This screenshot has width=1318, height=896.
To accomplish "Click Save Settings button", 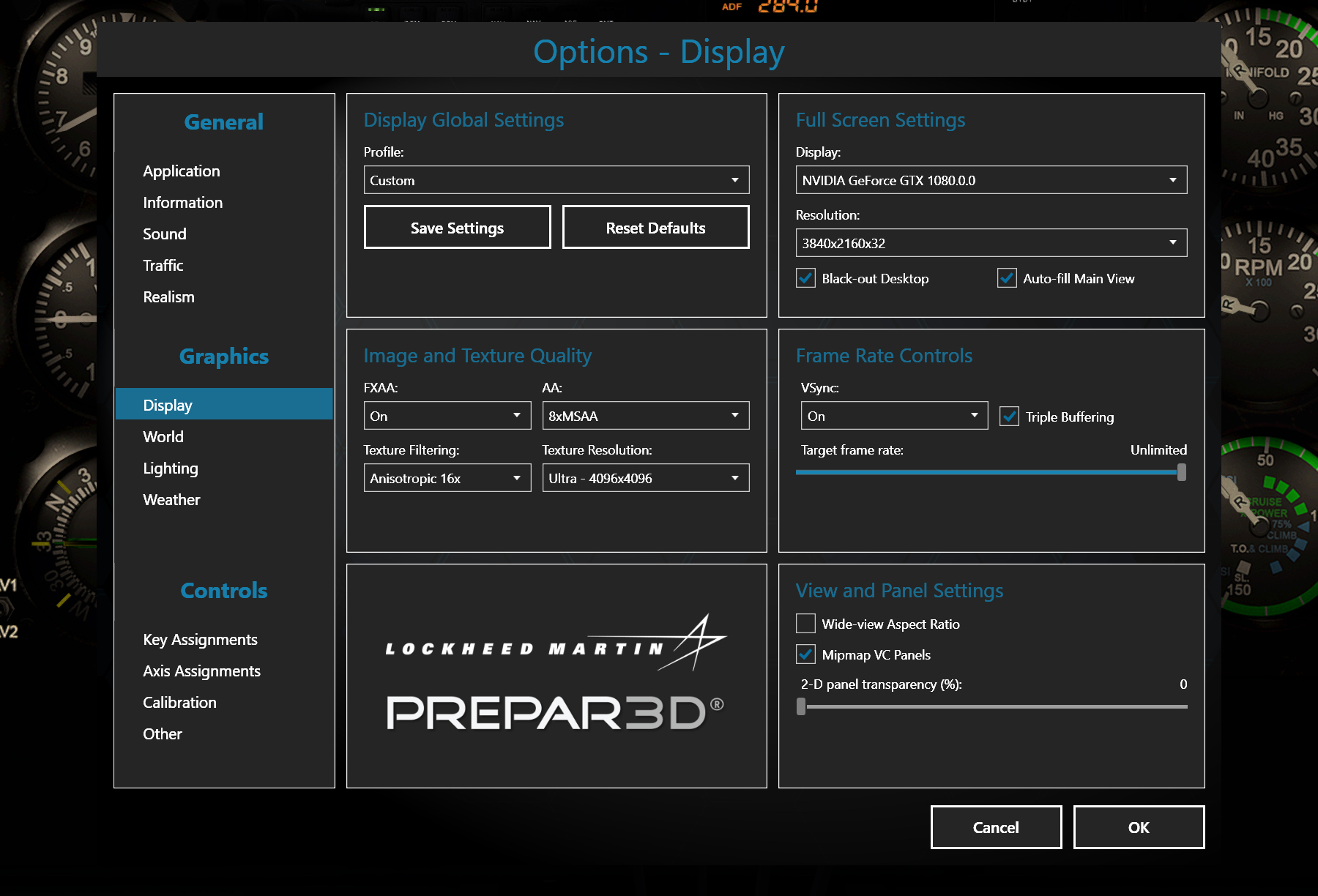I will coord(458,228).
